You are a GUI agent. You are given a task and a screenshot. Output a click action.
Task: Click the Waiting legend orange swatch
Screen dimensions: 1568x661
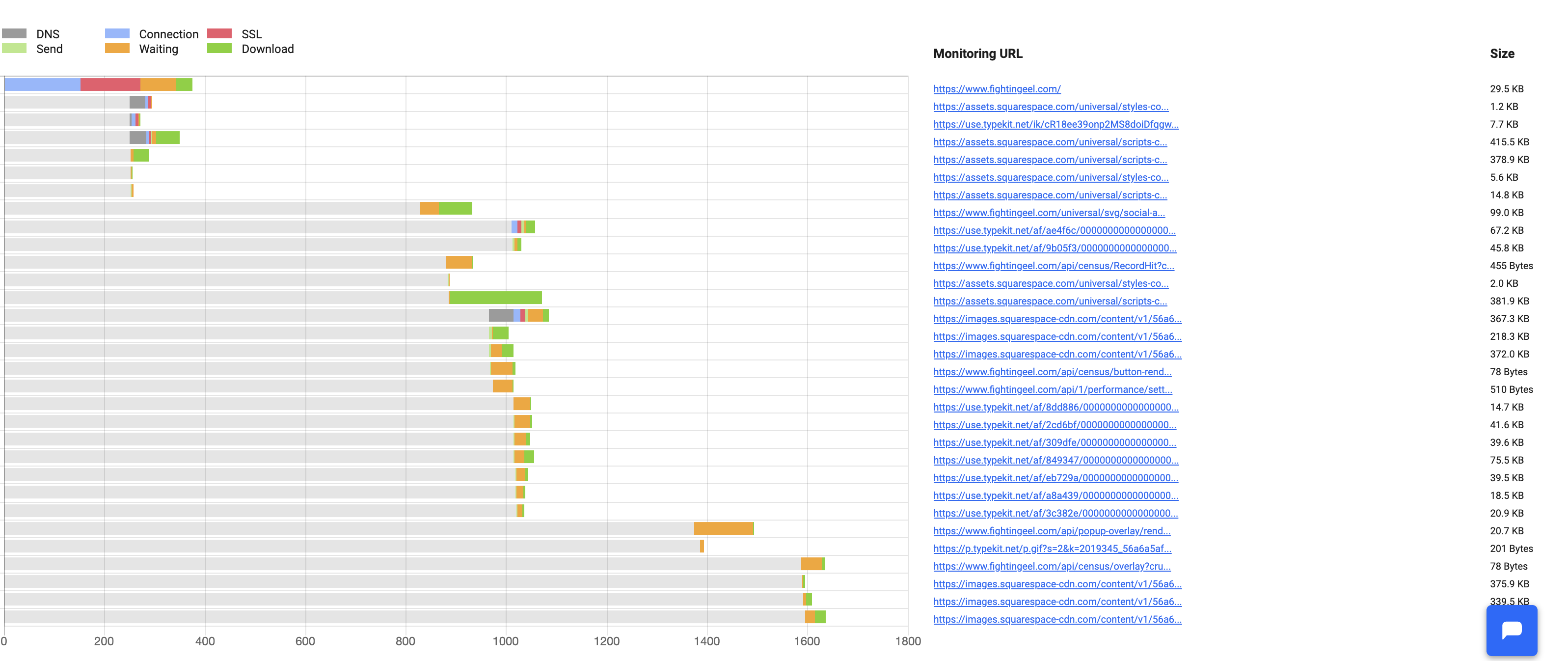(117, 49)
